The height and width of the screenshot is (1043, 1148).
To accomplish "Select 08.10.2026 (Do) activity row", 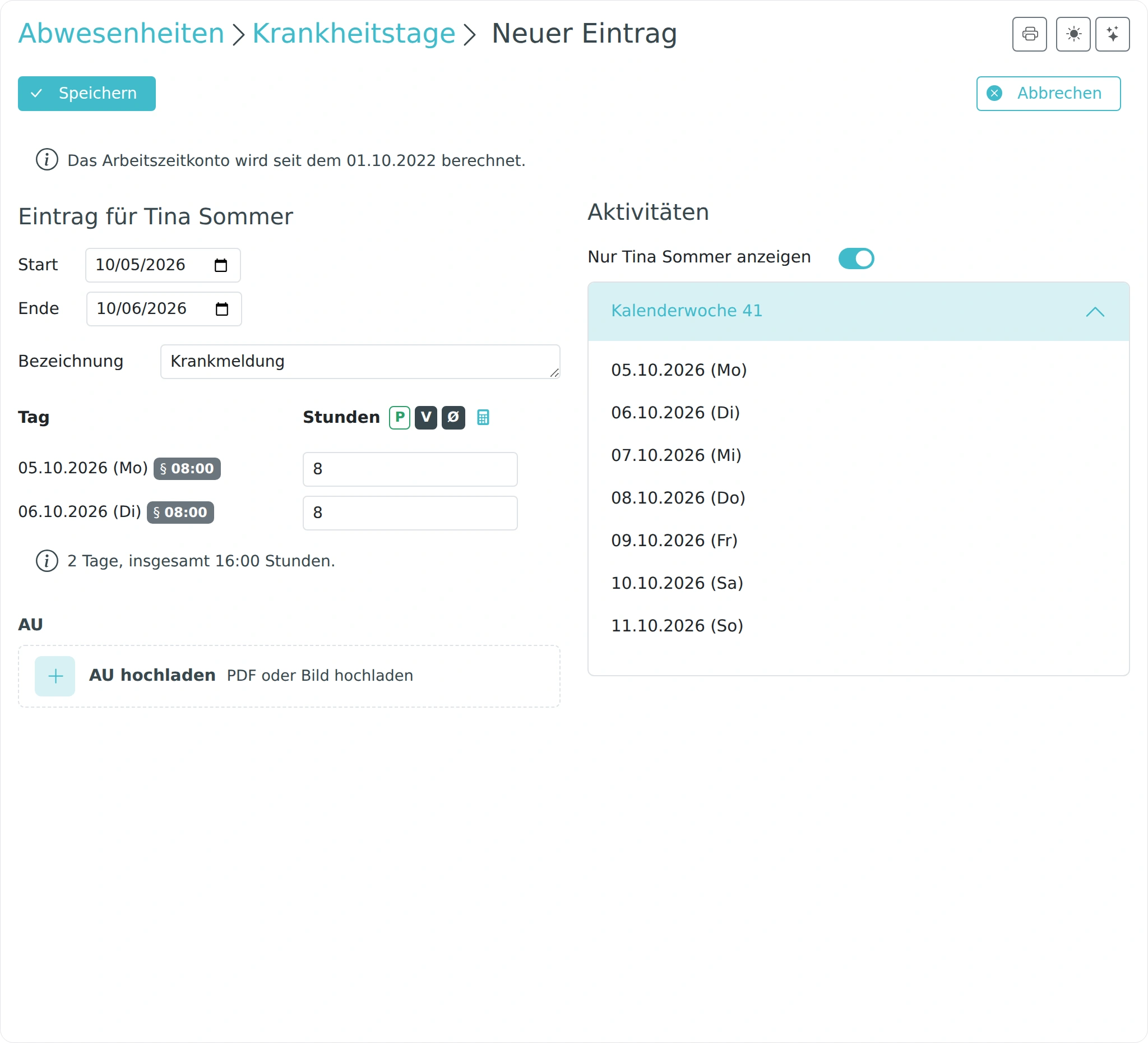I will (678, 498).
